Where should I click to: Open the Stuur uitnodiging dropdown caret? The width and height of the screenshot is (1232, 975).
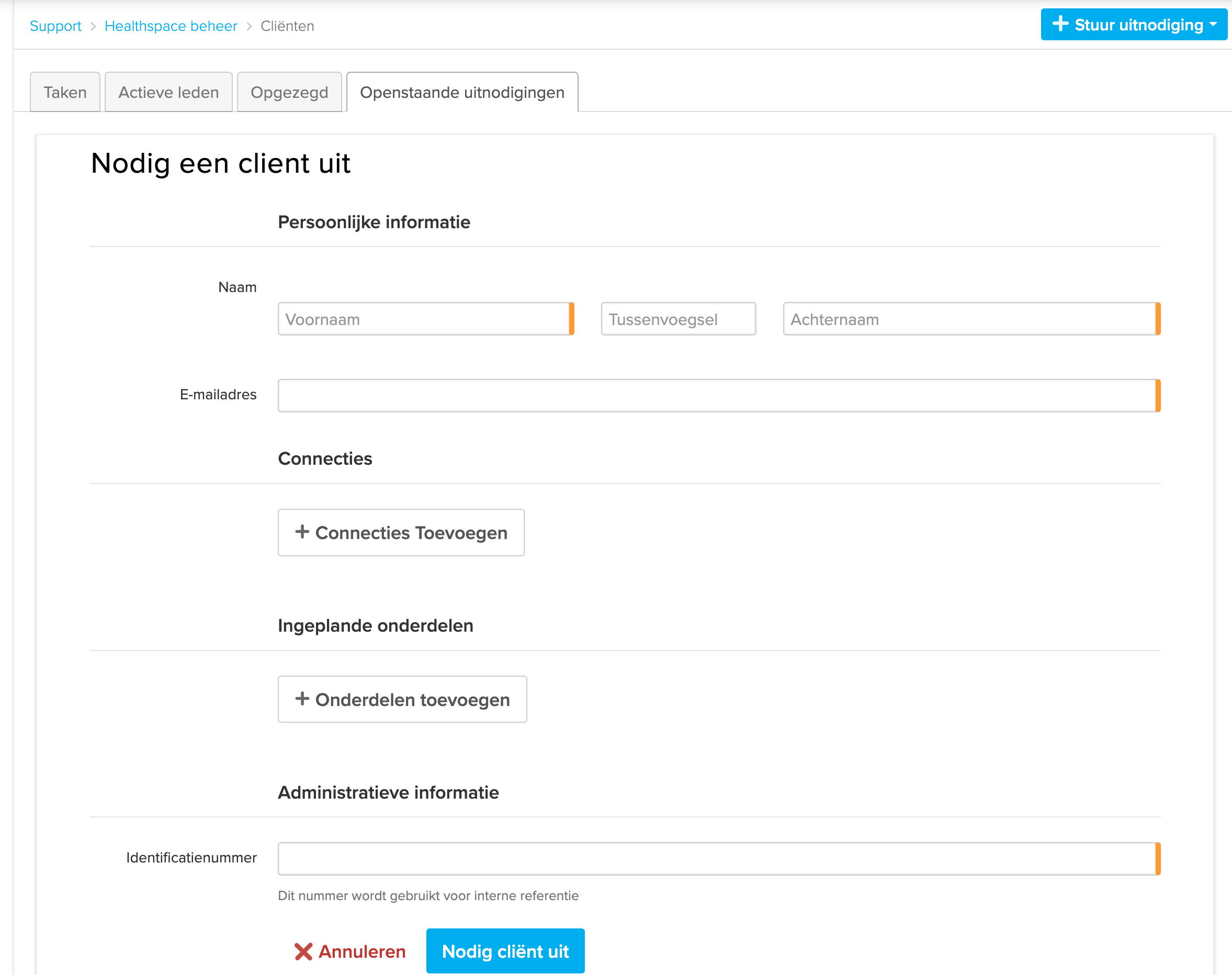pyautogui.click(x=1213, y=24)
